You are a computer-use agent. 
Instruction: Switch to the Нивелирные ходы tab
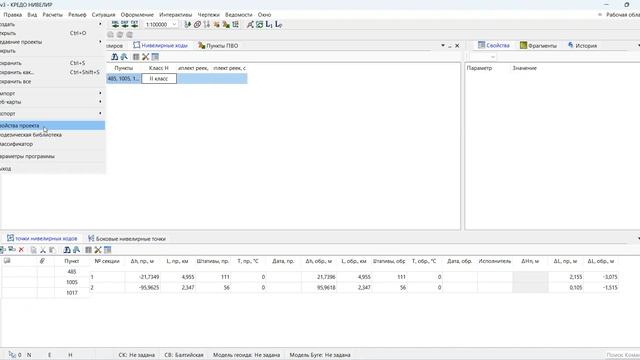(x=160, y=45)
